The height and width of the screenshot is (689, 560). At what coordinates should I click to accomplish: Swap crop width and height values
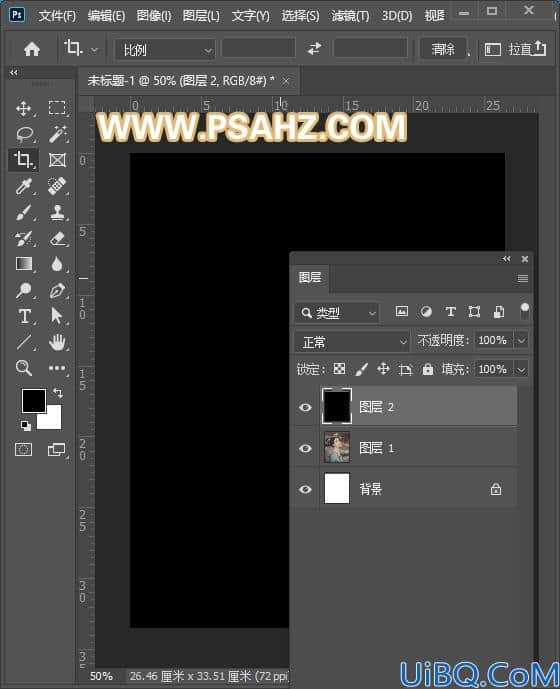tap(314, 48)
